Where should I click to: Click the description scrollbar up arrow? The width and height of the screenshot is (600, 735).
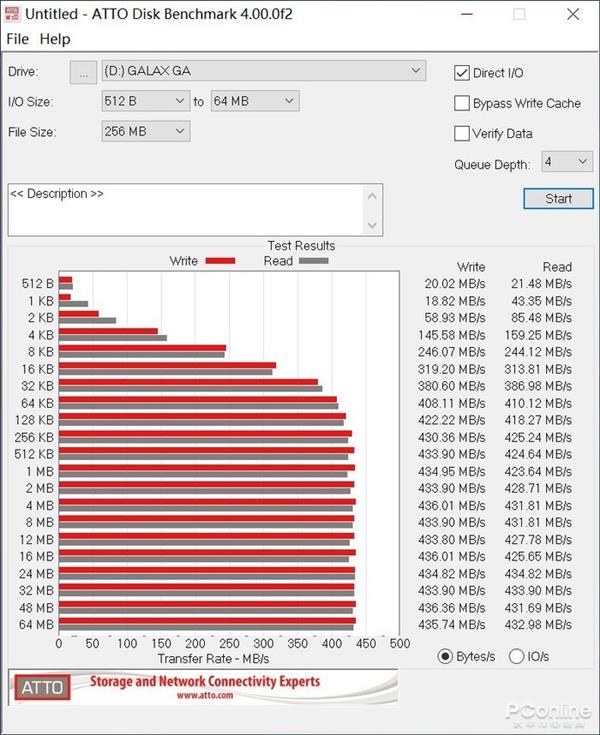(x=372, y=196)
